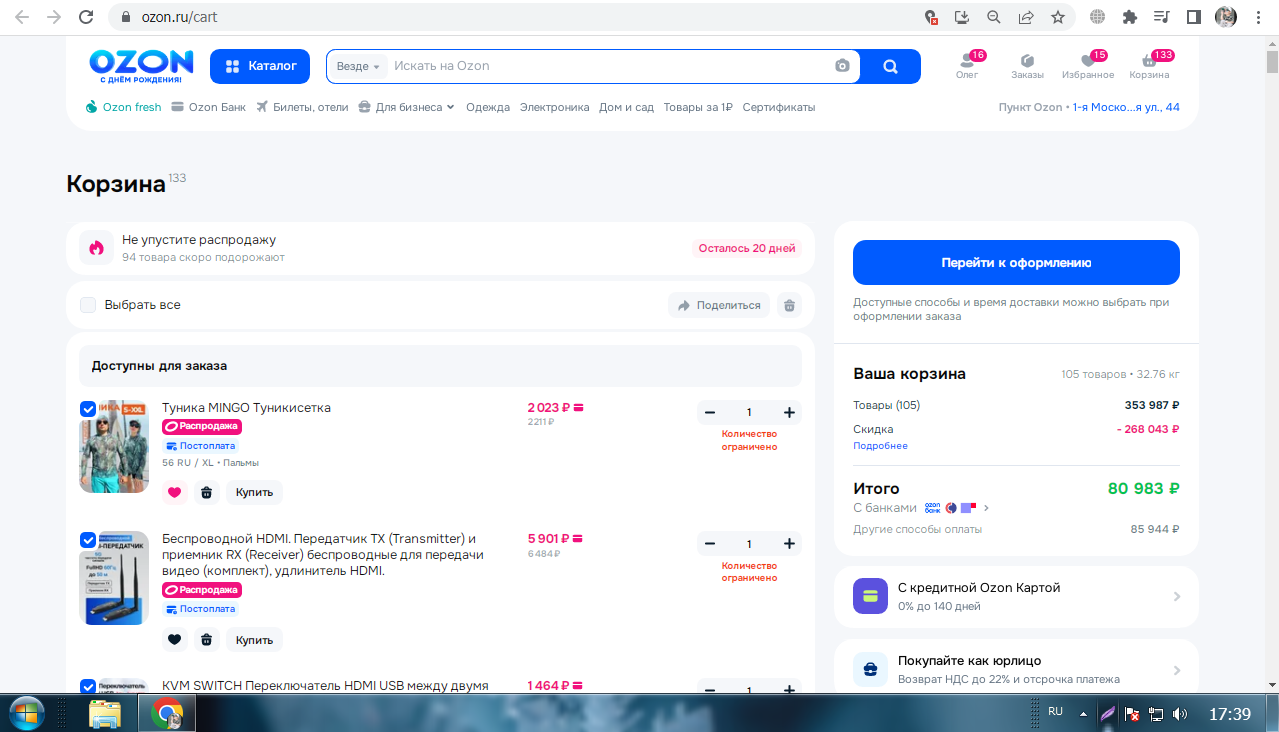The image size is (1279, 732).
Task: Open the Не упустите распродажу banner
Action: 440,248
